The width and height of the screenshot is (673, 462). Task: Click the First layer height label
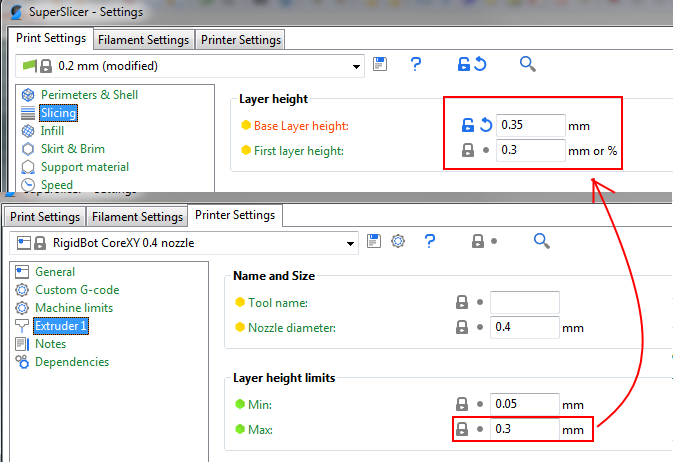tap(299, 151)
